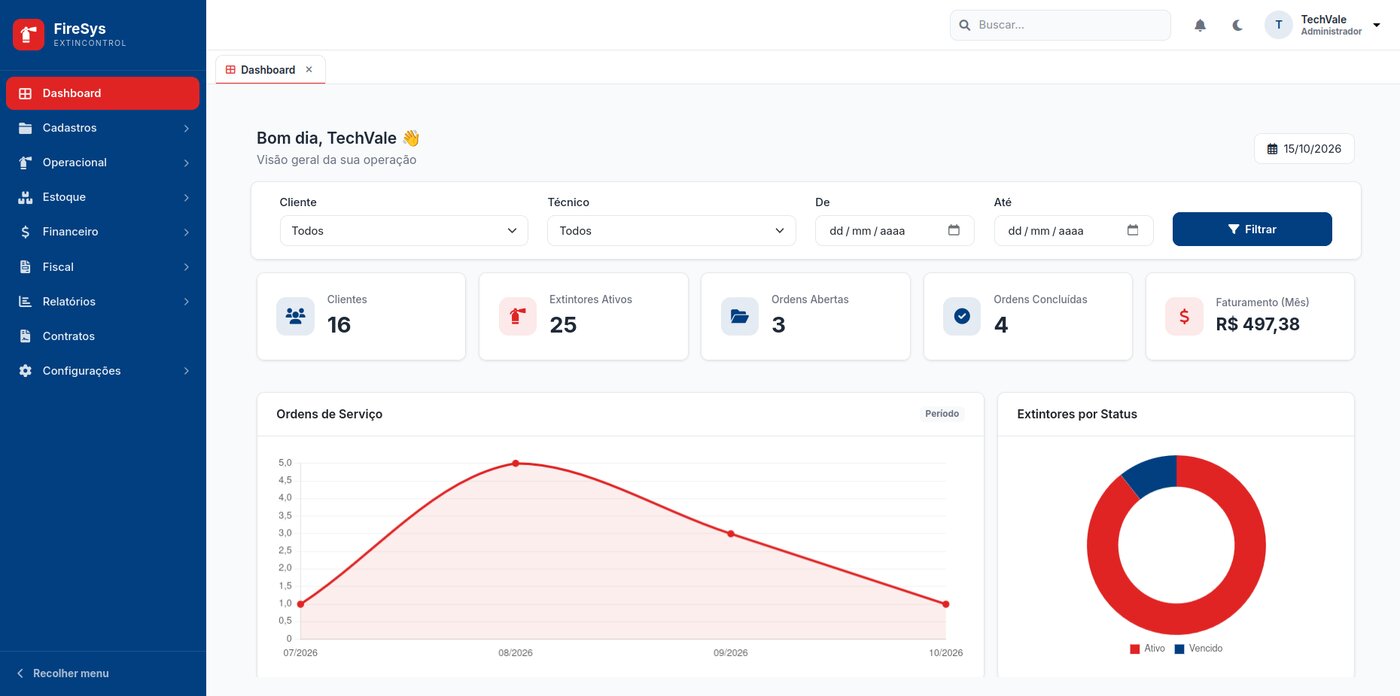Click the Operacional extinguisher icon in sidebar
Image resolution: width=1400 pixels, height=696 pixels.
(x=25, y=162)
